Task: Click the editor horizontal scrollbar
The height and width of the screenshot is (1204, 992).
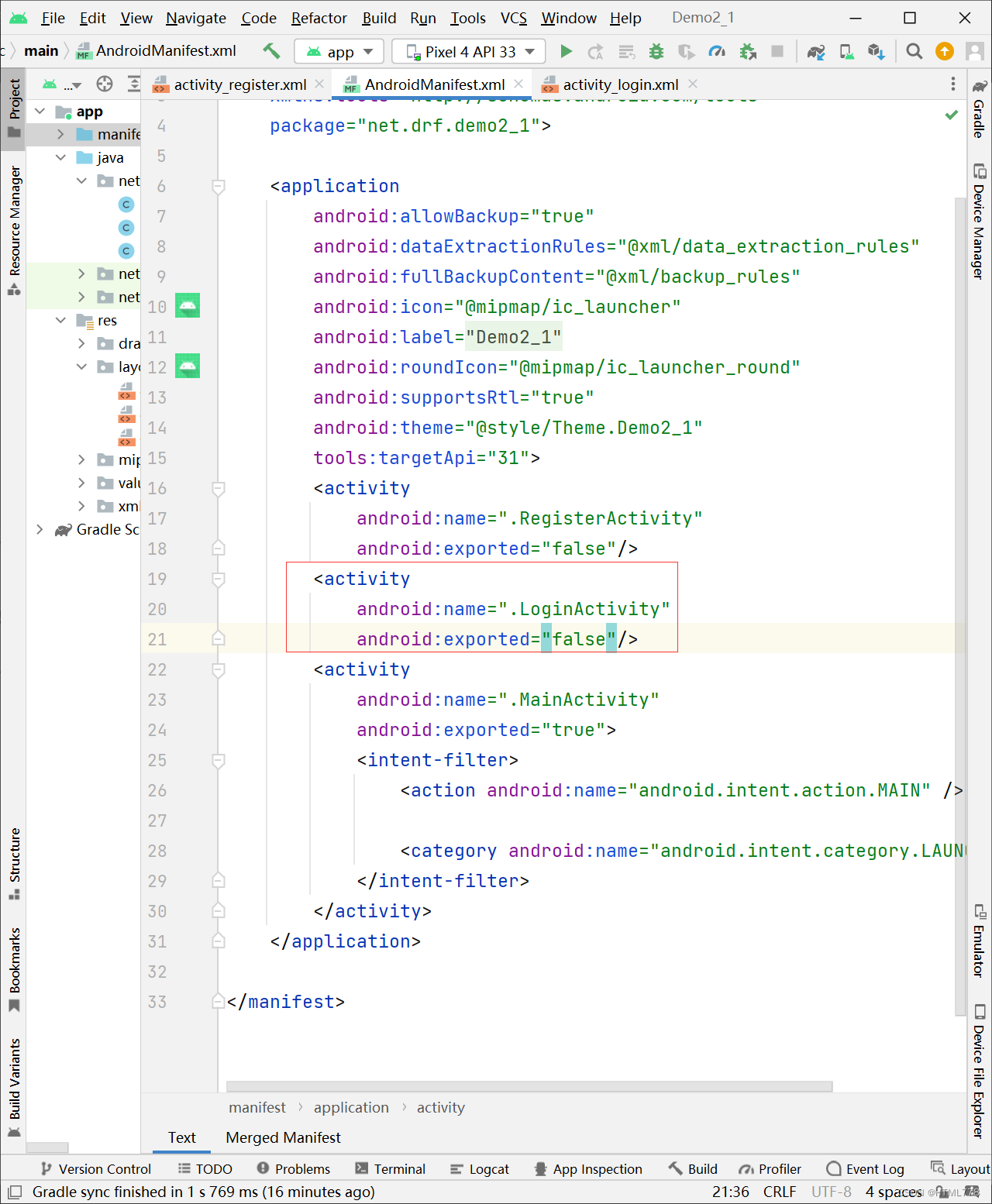Action: (x=529, y=1086)
